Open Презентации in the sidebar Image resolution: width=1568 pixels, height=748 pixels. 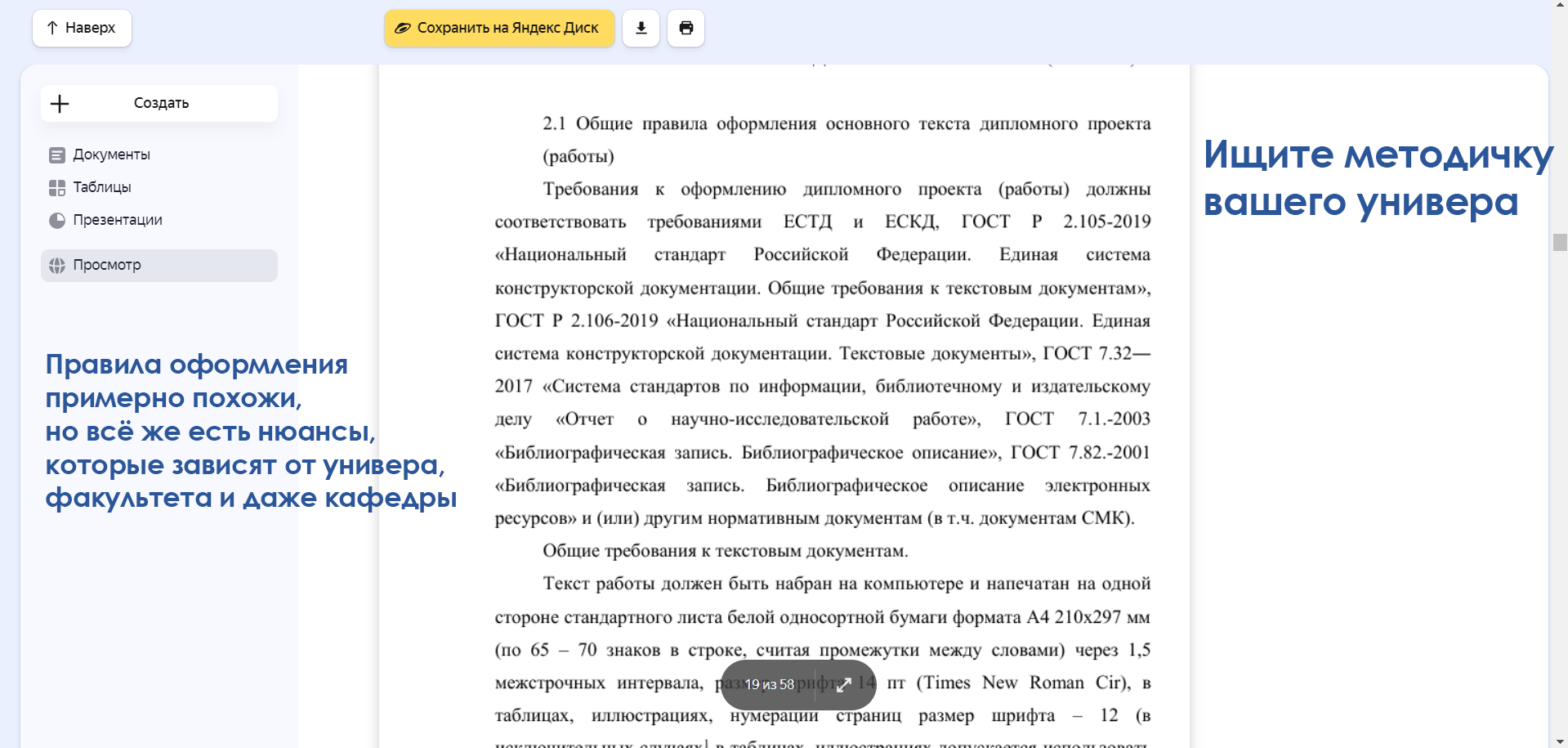105,220
